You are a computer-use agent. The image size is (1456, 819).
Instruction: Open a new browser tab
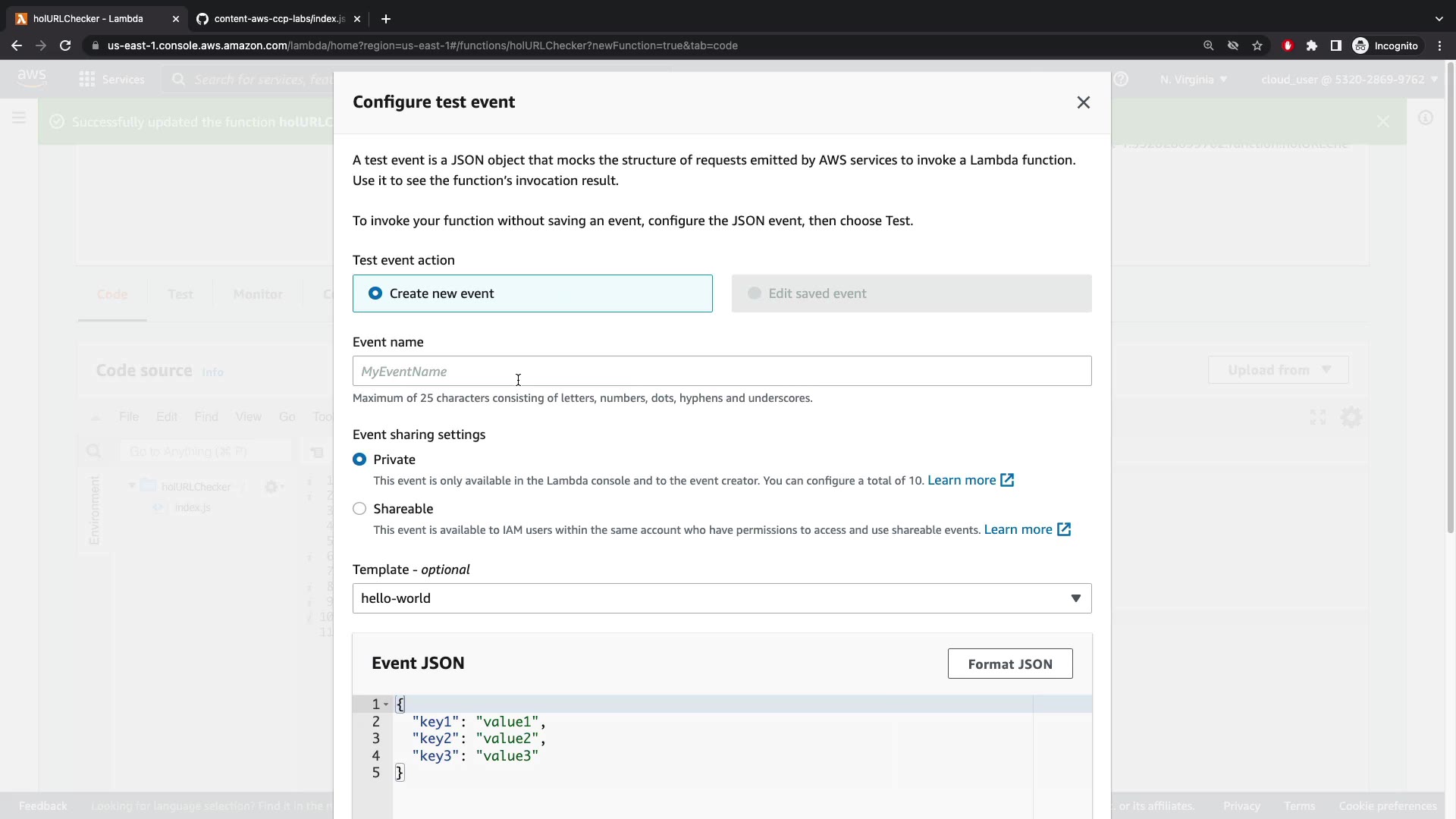coord(385,18)
